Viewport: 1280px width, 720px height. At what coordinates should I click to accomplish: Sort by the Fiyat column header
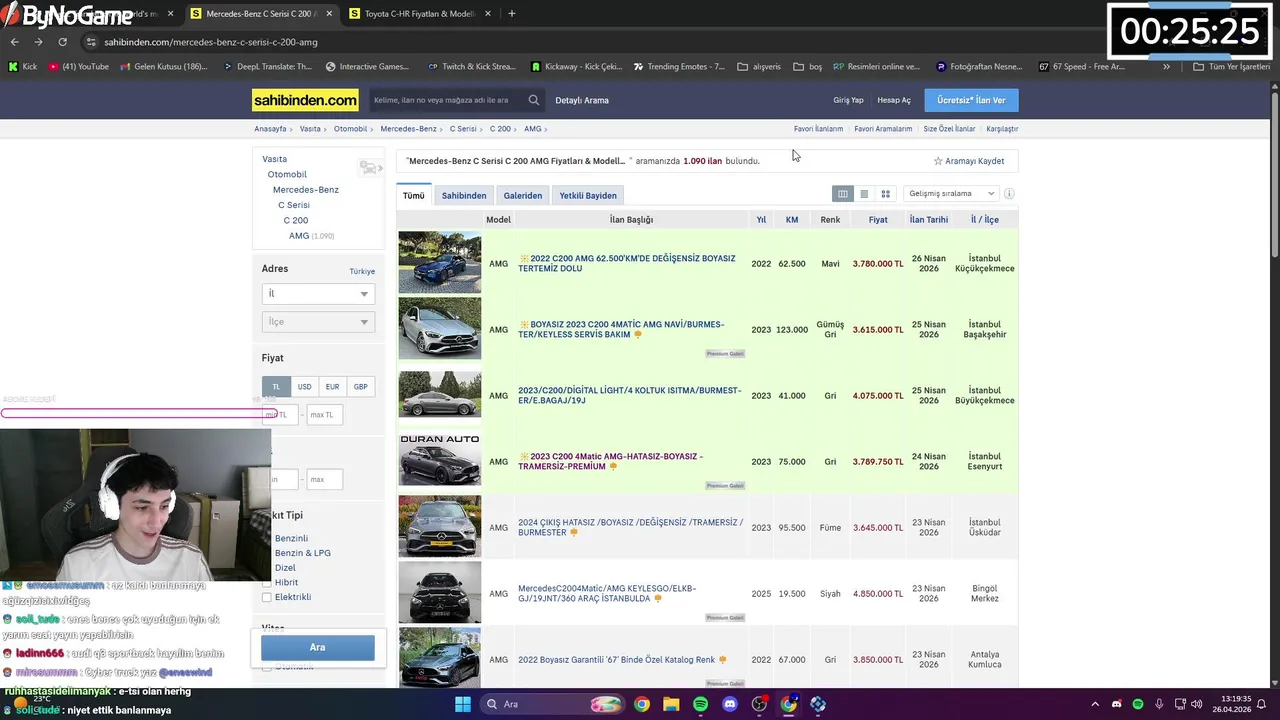pyautogui.click(x=878, y=220)
